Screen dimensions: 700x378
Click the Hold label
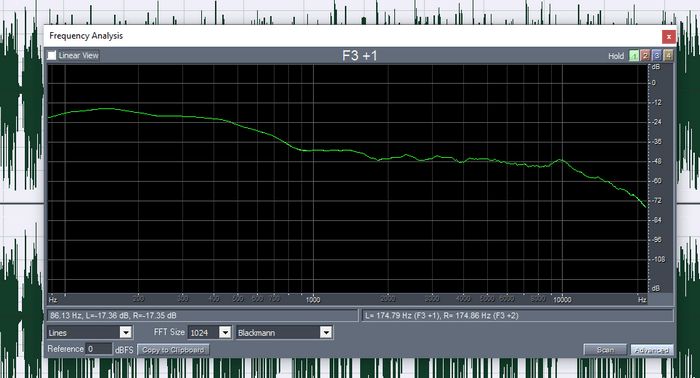[616, 56]
